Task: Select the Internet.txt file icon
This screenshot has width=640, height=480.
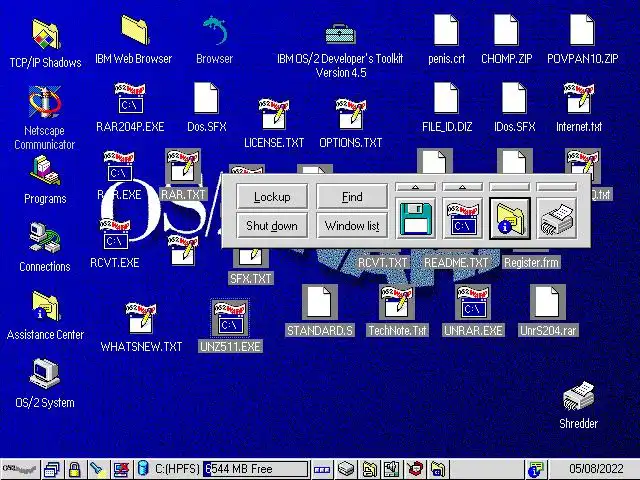Action: [578, 99]
